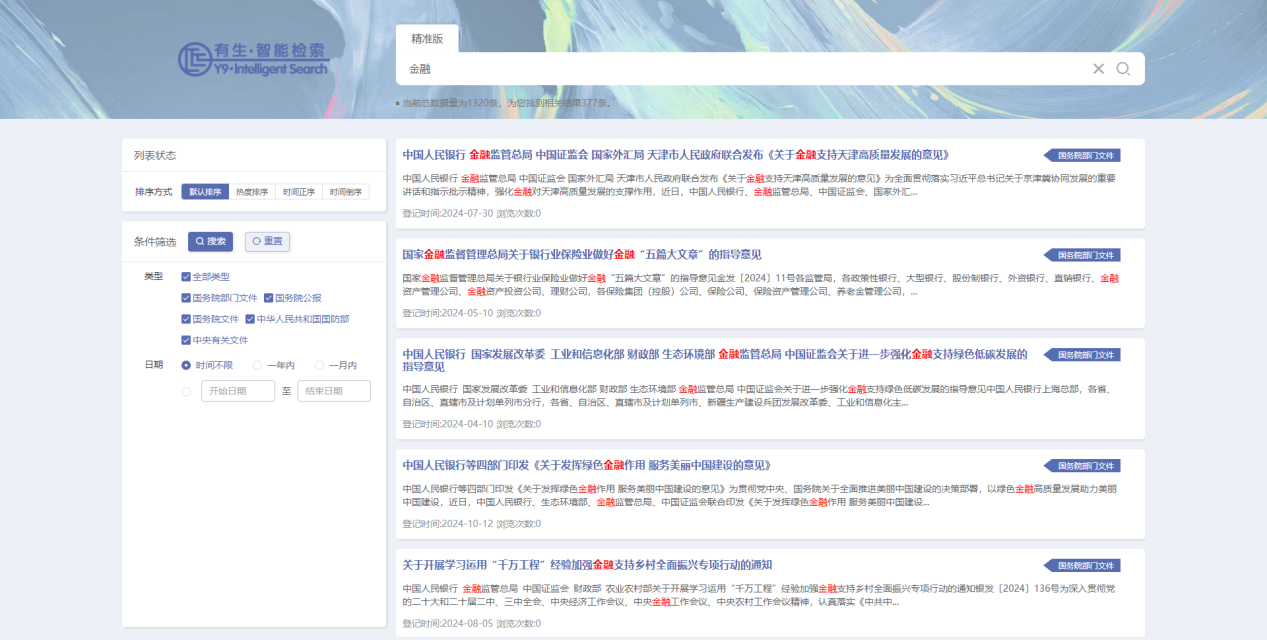Viewport: 1267px width, 640px height.
Task: Click the 国务院部门文件 tag on second result
Action: click(x=1084, y=255)
